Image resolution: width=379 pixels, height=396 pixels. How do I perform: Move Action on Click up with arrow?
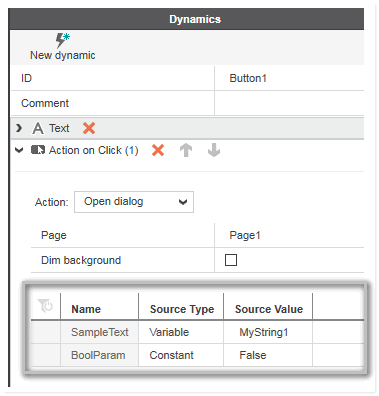tap(186, 150)
